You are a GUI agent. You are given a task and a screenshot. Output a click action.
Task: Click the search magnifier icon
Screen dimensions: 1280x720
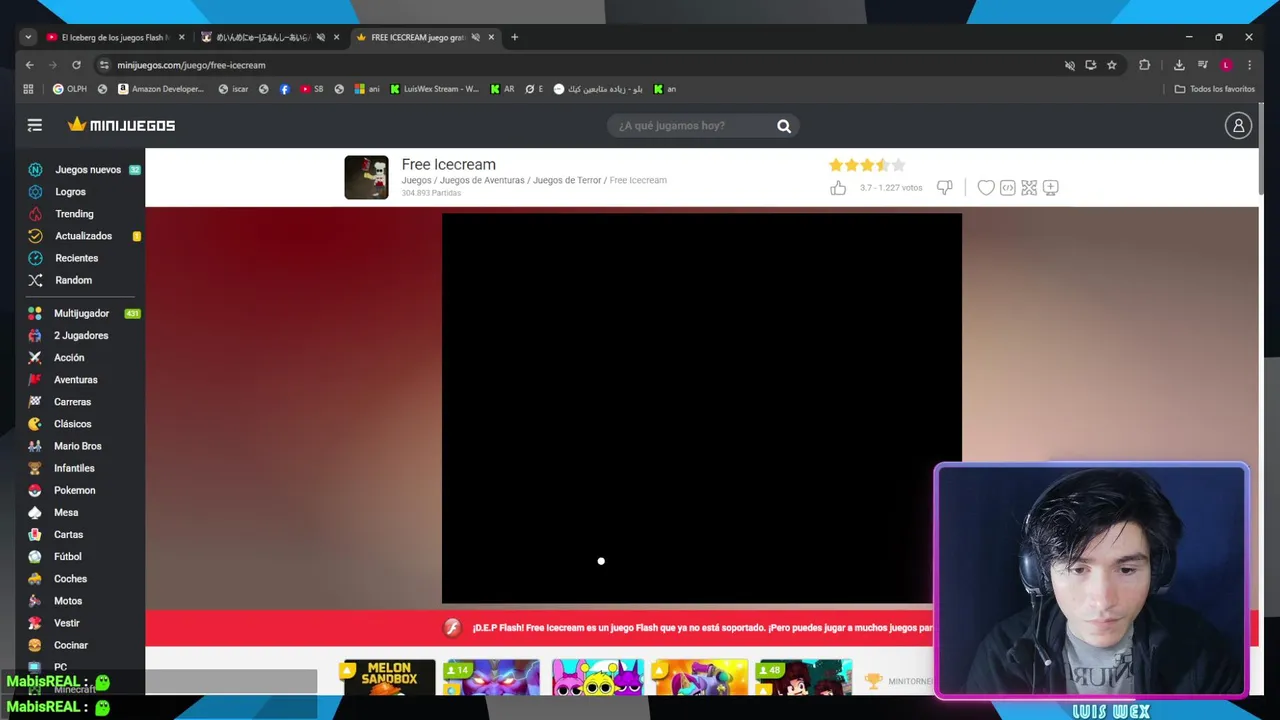tap(784, 126)
